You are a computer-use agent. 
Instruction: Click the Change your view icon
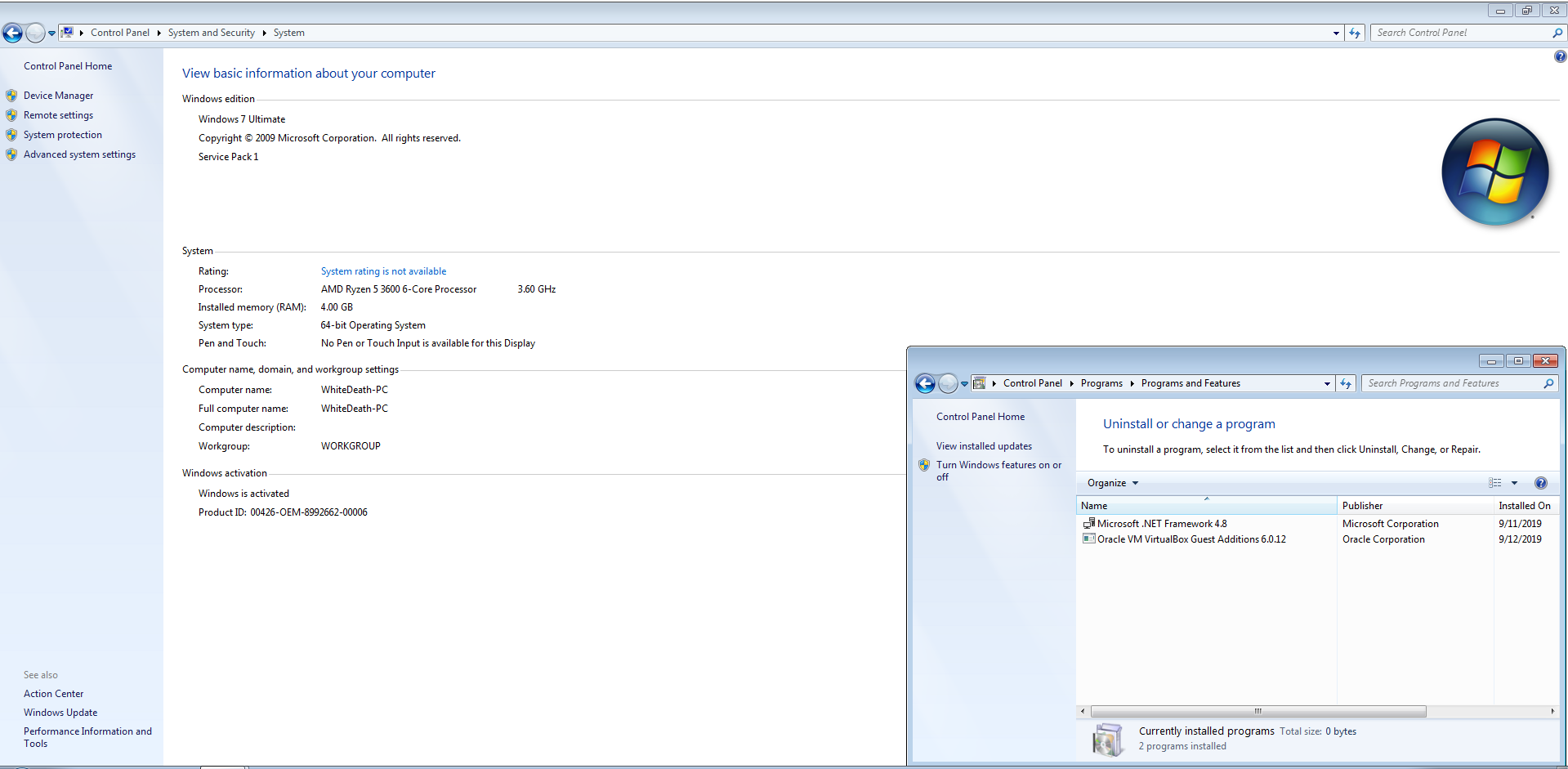pos(1495,483)
